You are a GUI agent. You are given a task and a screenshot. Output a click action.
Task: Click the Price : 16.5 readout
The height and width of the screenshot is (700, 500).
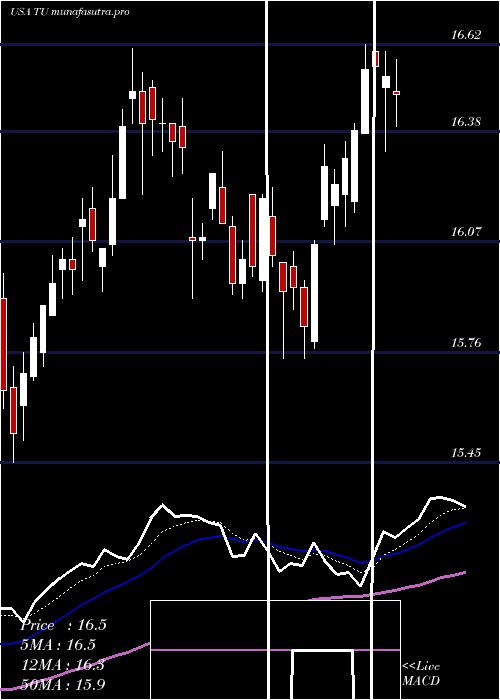tap(64, 625)
